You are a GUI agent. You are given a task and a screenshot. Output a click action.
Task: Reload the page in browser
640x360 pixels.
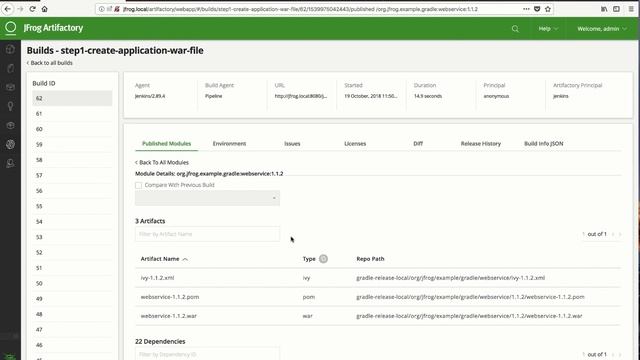pyautogui.click(x=32, y=9)
